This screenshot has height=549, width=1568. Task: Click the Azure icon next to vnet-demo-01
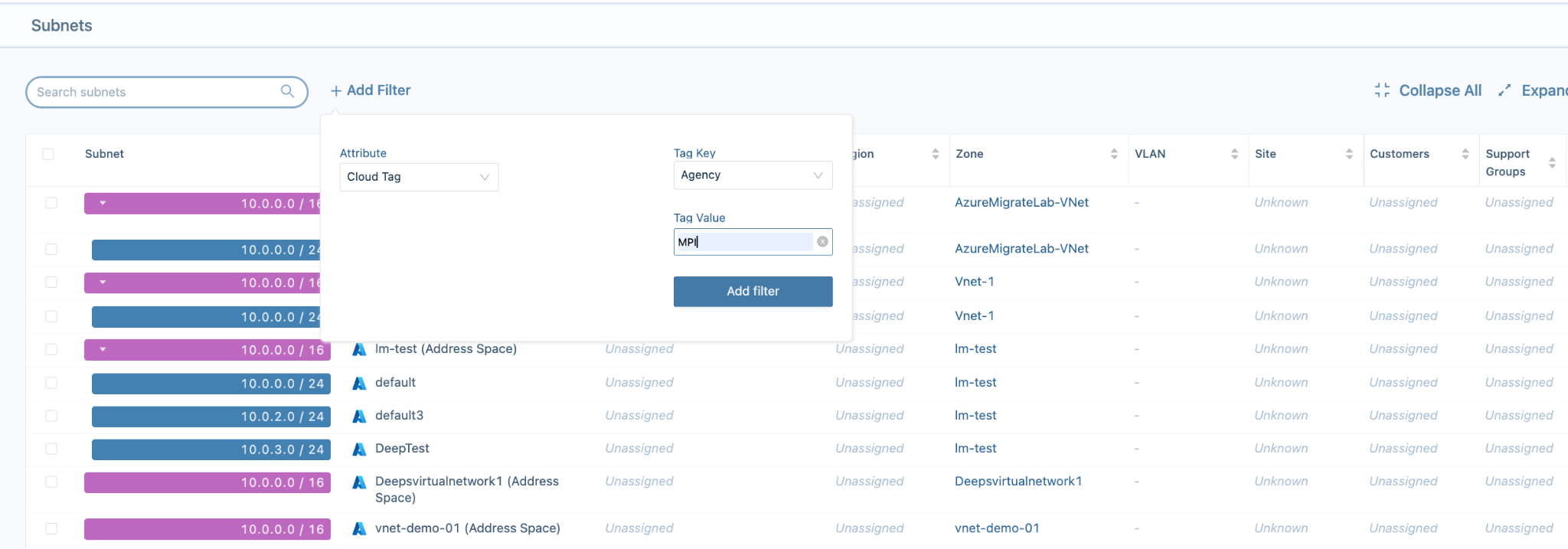coord(359,528)
